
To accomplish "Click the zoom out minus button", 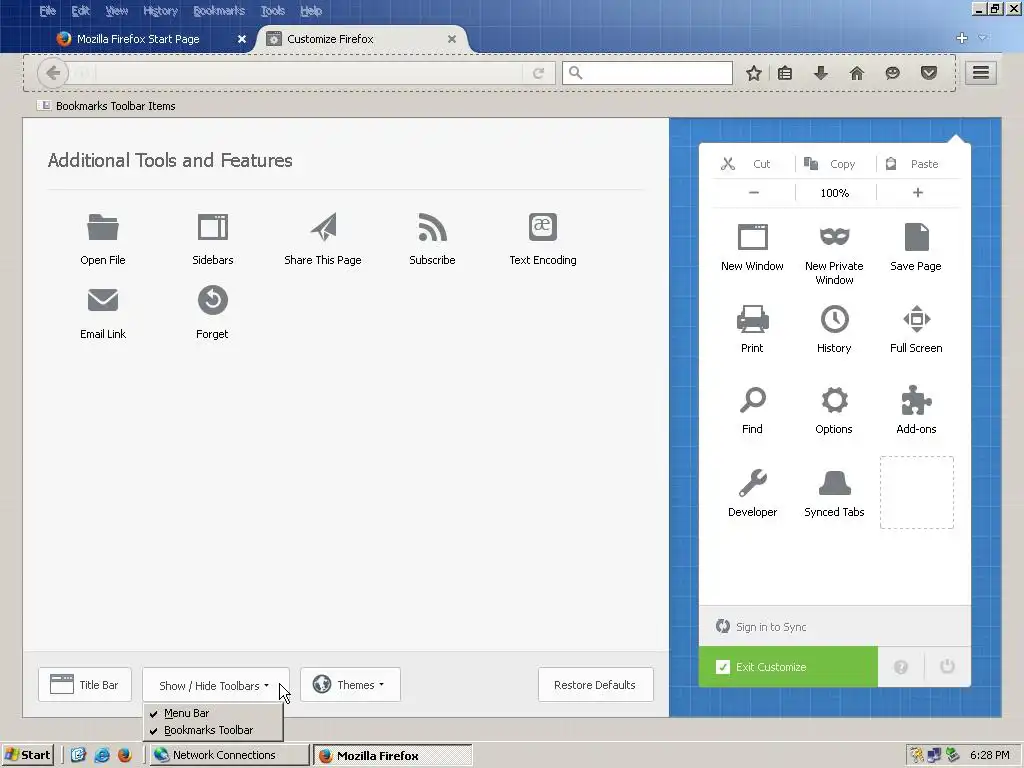I will 754,193.
